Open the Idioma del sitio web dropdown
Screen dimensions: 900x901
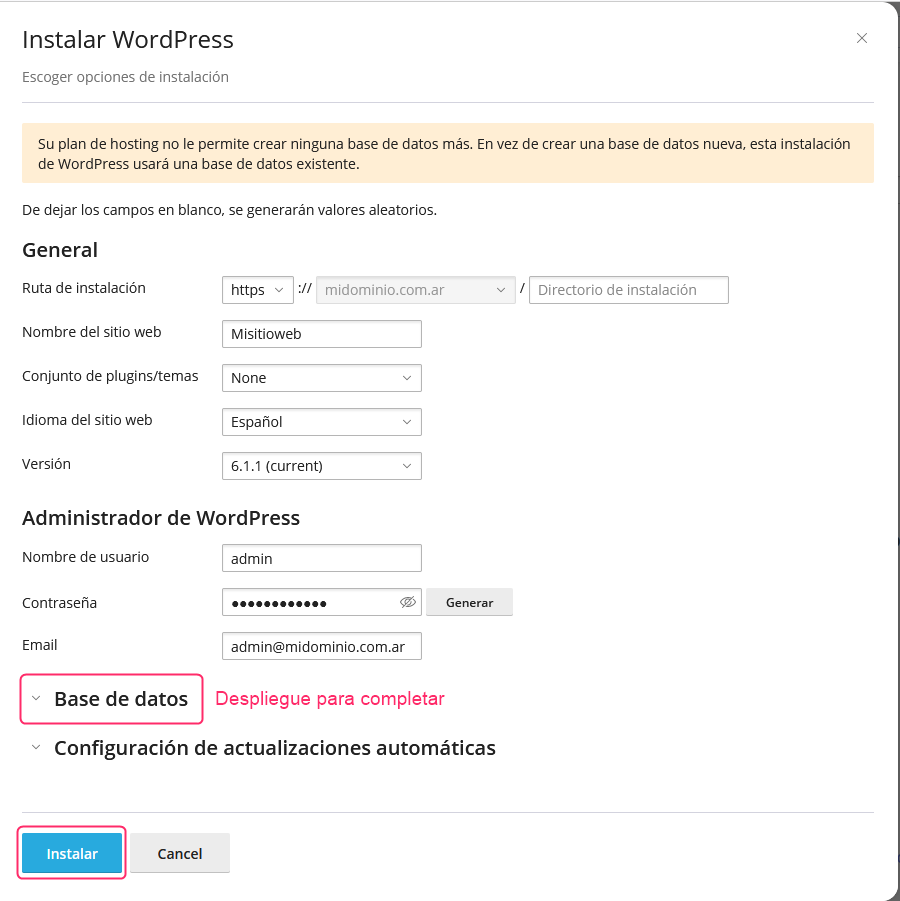pyautogui.click(x=322, y=422)
